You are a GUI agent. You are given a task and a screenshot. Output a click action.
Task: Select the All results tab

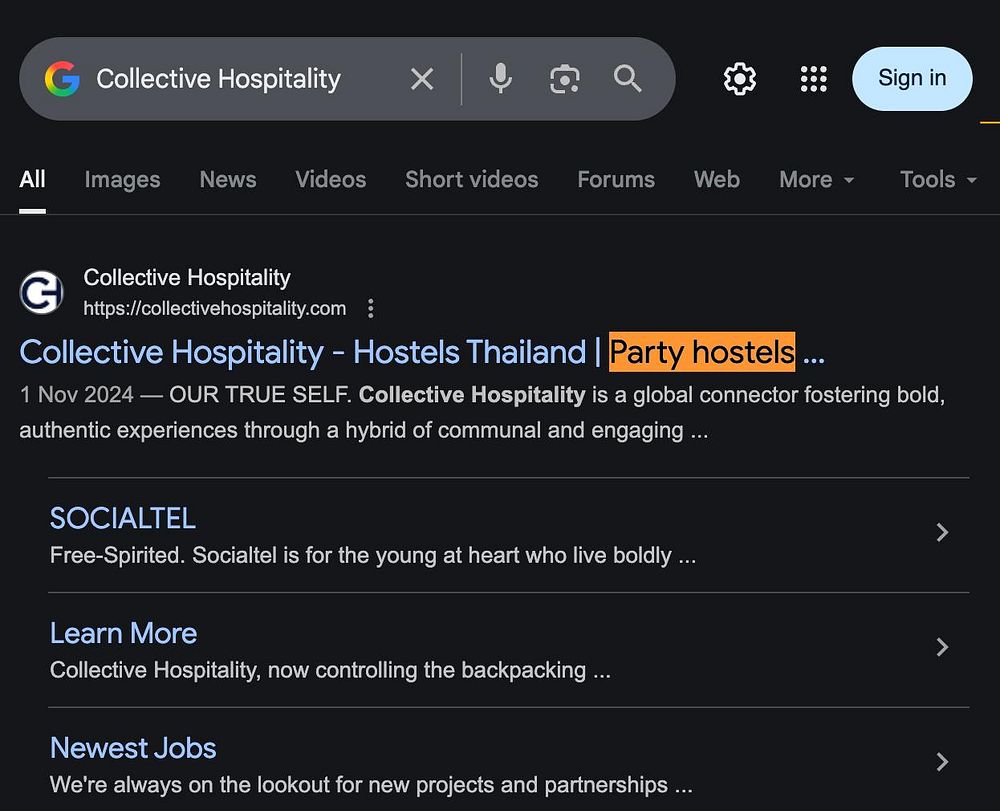pos(33,180)
